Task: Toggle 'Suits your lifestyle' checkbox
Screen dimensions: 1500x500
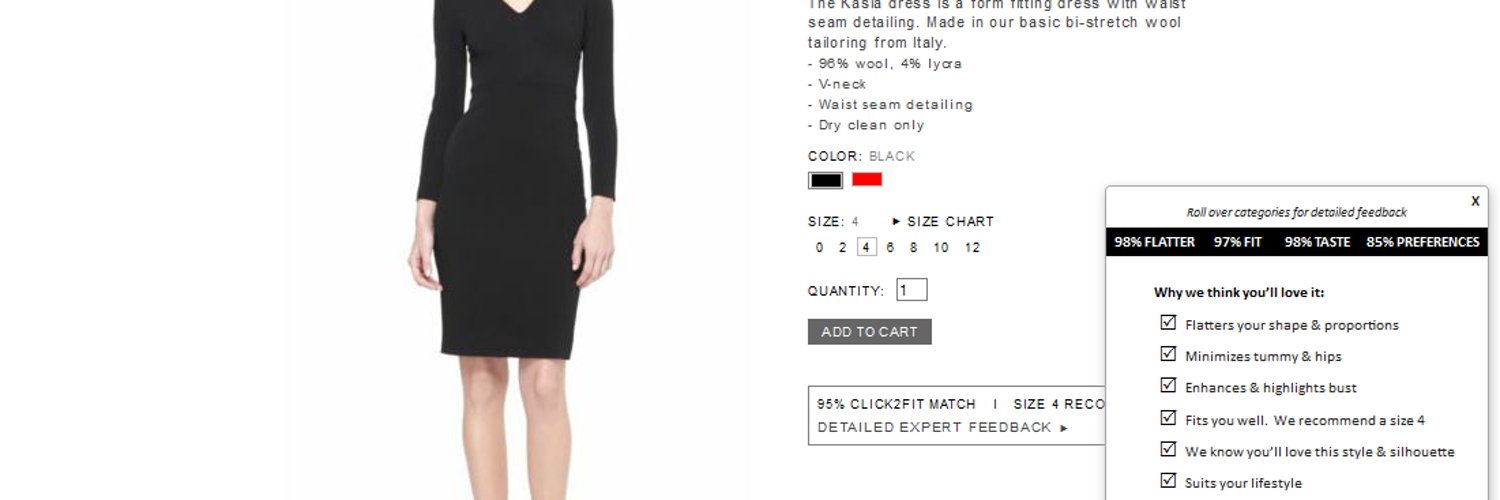Action: 1168,481
